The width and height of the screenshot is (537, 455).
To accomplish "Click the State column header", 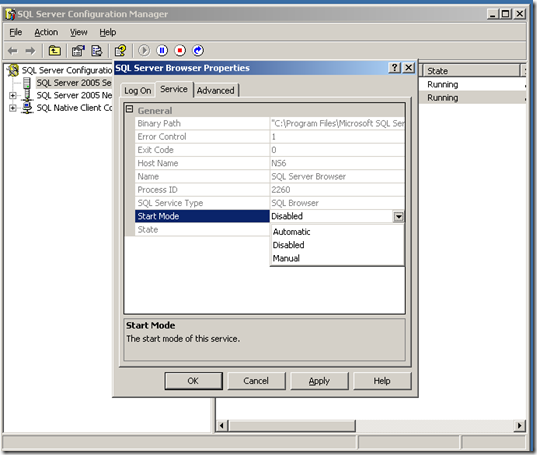I will 471,71.
